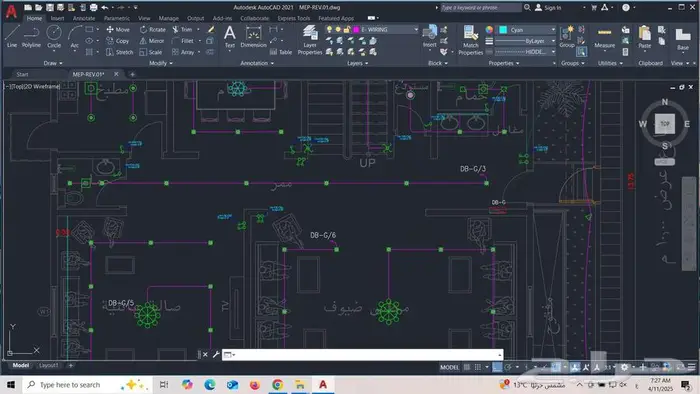The height and width of the screenshot is (394, 700).
Task: Activate the Rotate command
Action: click(153, 29)
